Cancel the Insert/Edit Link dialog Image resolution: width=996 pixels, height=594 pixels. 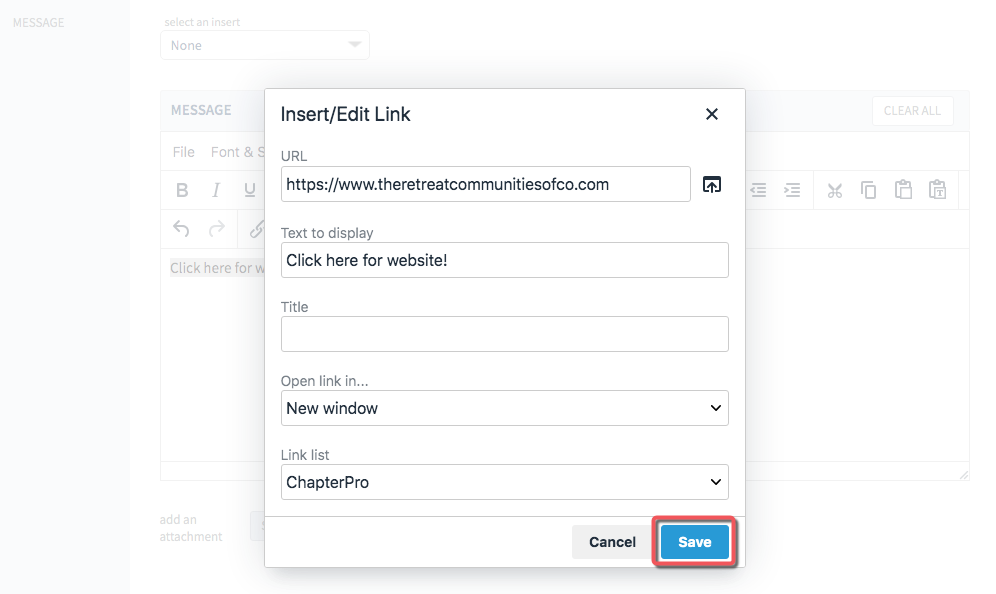[612, 542]
